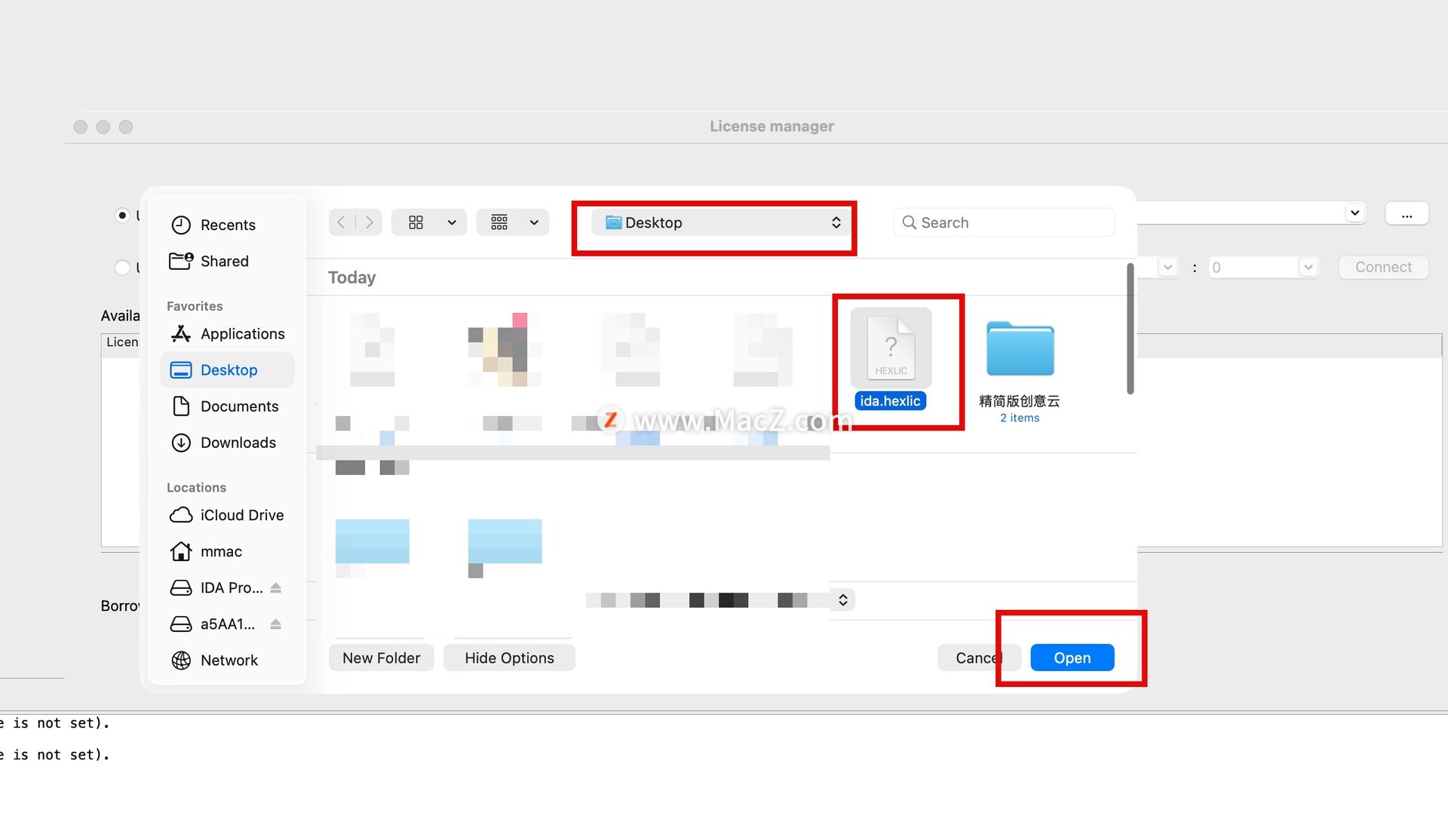The image size is (1448, 840).
Task: Click the back navigation arrow
Action: click(342, 222)
